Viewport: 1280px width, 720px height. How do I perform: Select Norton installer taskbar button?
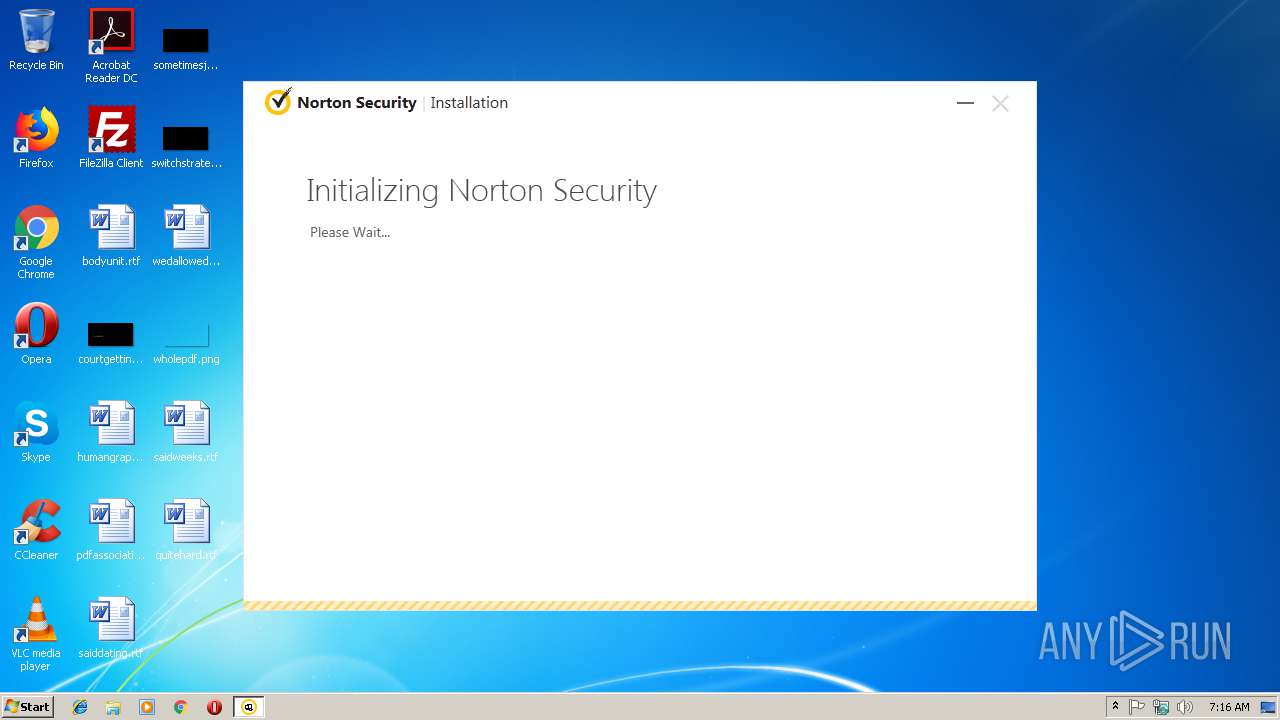249,707
